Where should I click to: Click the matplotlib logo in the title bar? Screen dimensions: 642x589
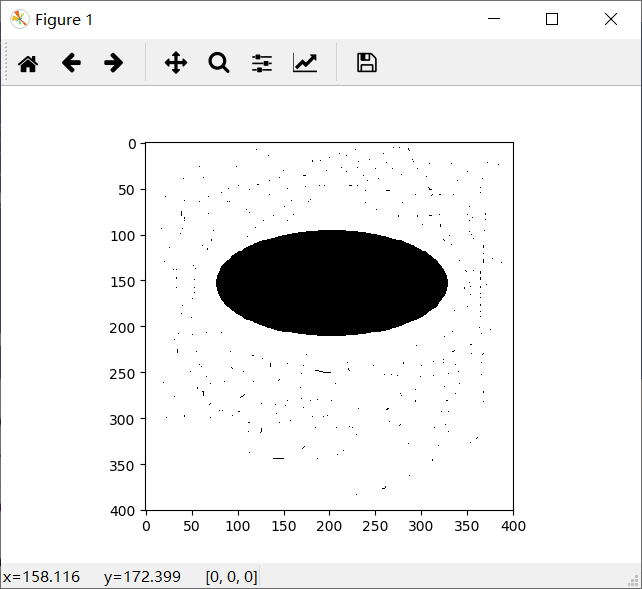(x=19, y=19)
